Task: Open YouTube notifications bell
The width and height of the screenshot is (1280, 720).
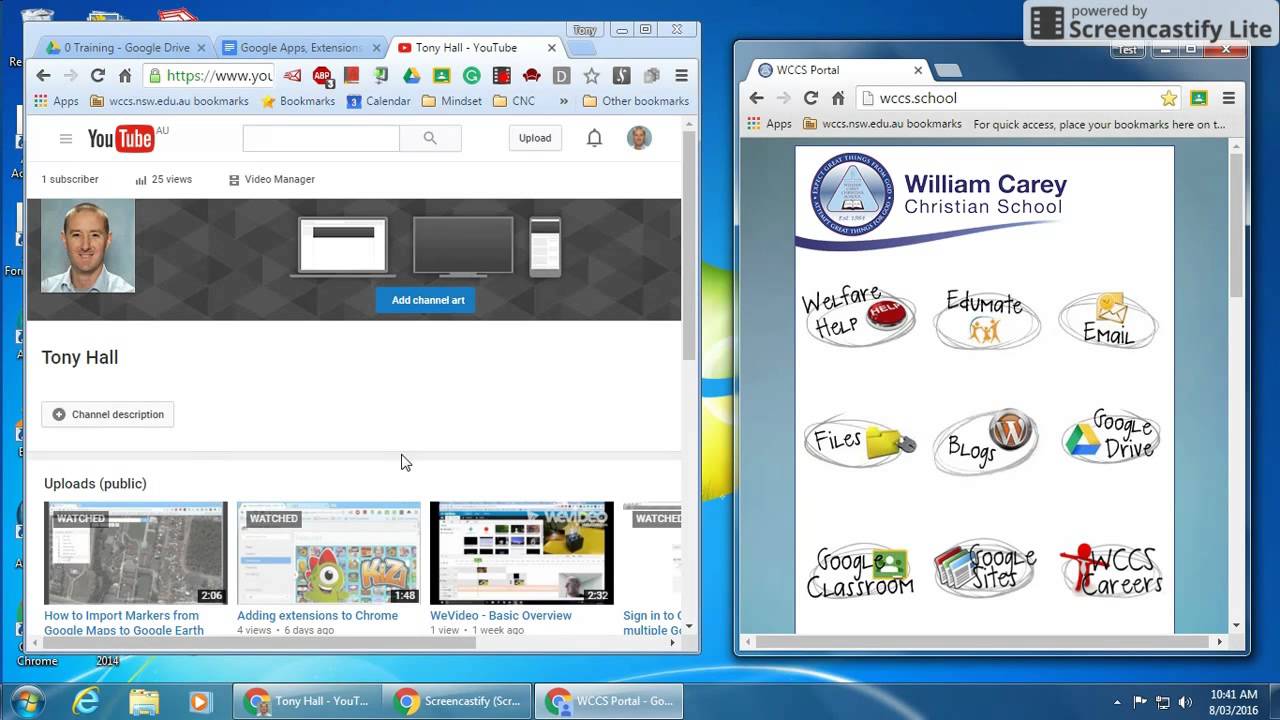Action: tap(594, 138)
